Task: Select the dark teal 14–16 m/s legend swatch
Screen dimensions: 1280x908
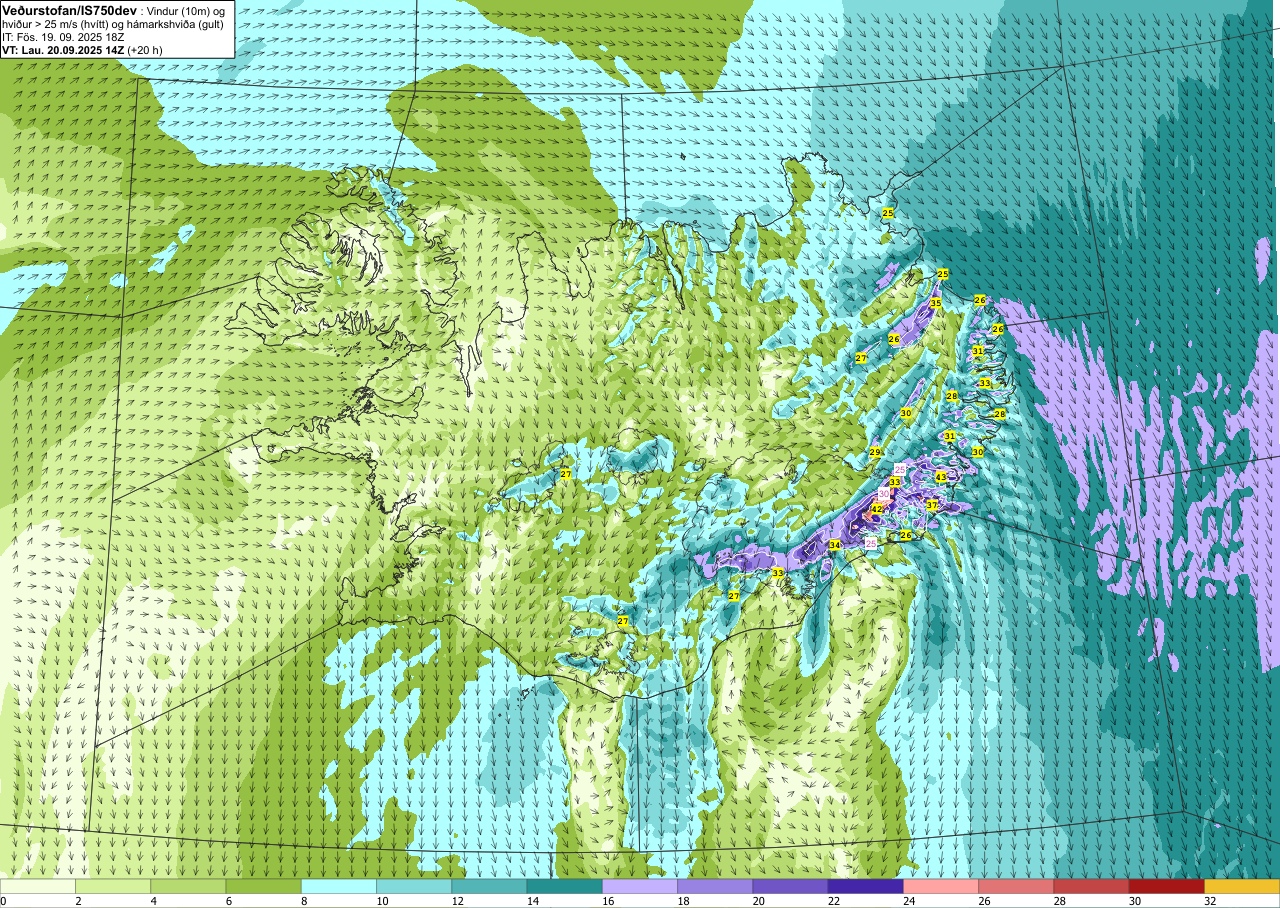Action: tap(564, 886)
